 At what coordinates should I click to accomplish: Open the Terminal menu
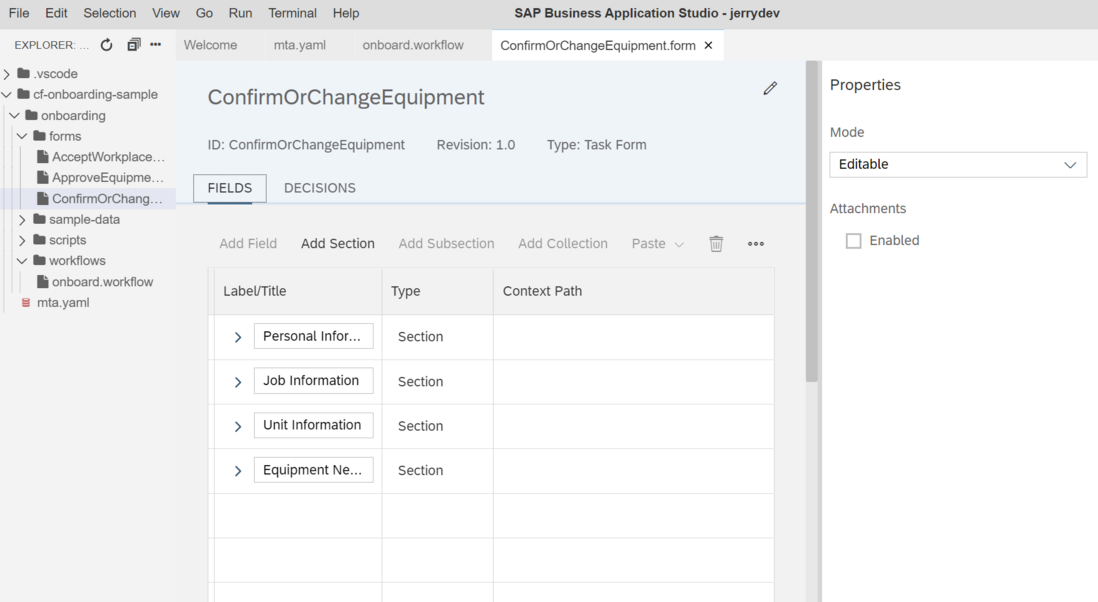tap(293, 13)
